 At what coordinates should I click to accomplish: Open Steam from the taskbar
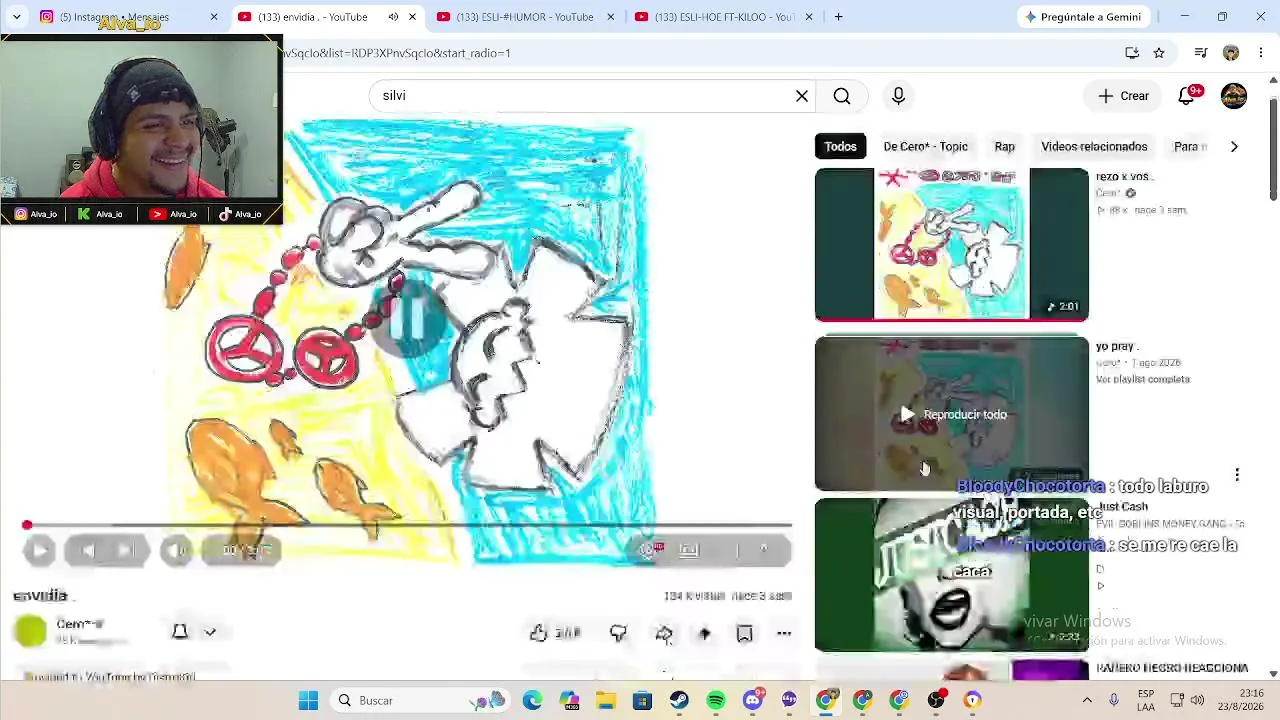[x=679, y=701]
